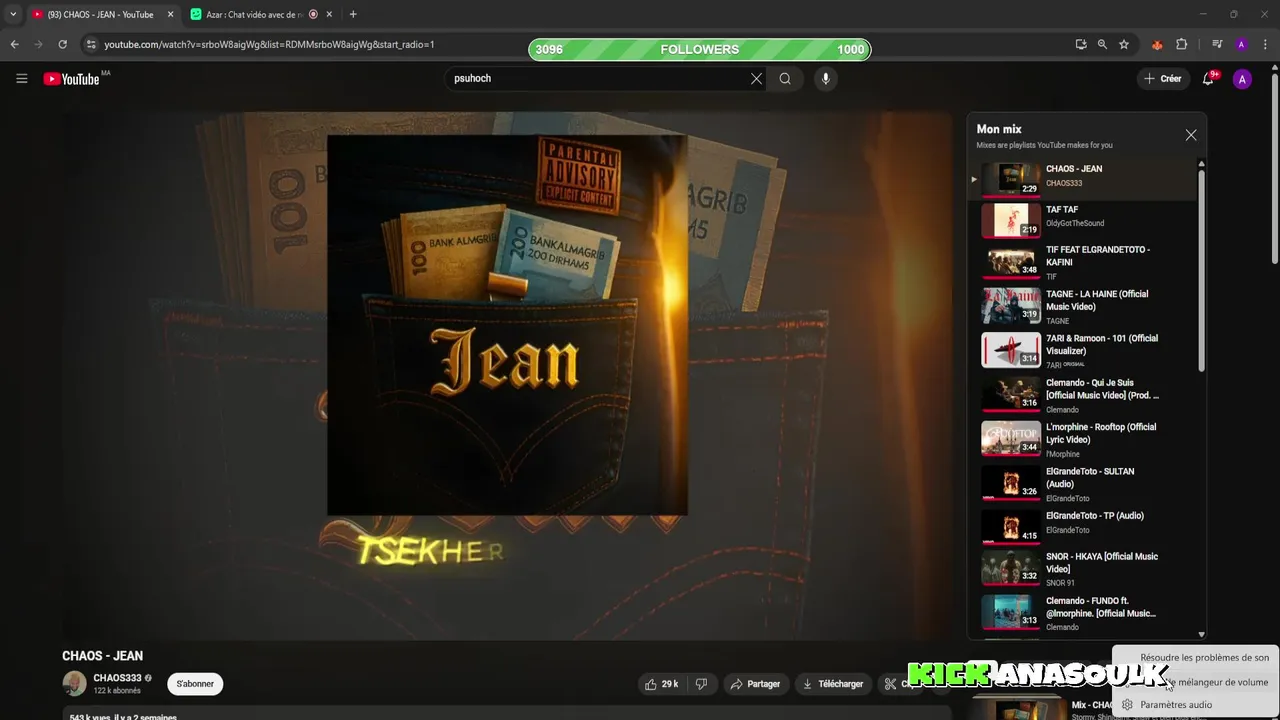This screenshot has height=720, width=1280.
Task: Open browser extensions puzzle icon
Action: [x=1181, y=44]
